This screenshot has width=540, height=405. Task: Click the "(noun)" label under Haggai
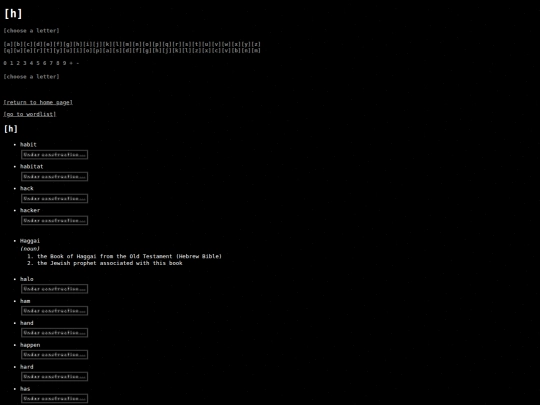(x=30, y=248)
